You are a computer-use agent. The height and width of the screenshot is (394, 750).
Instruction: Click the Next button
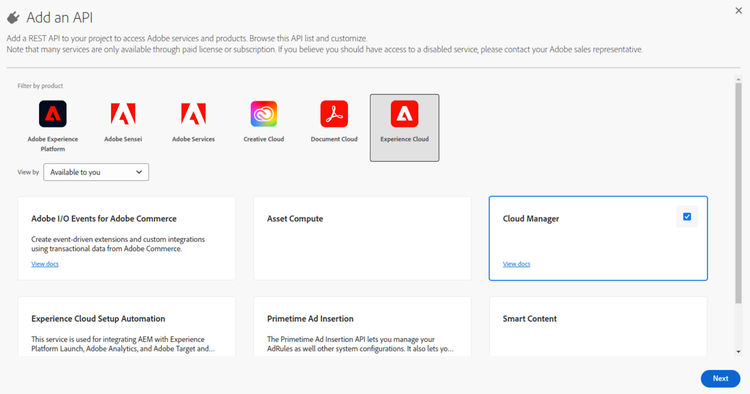point(720,378)
